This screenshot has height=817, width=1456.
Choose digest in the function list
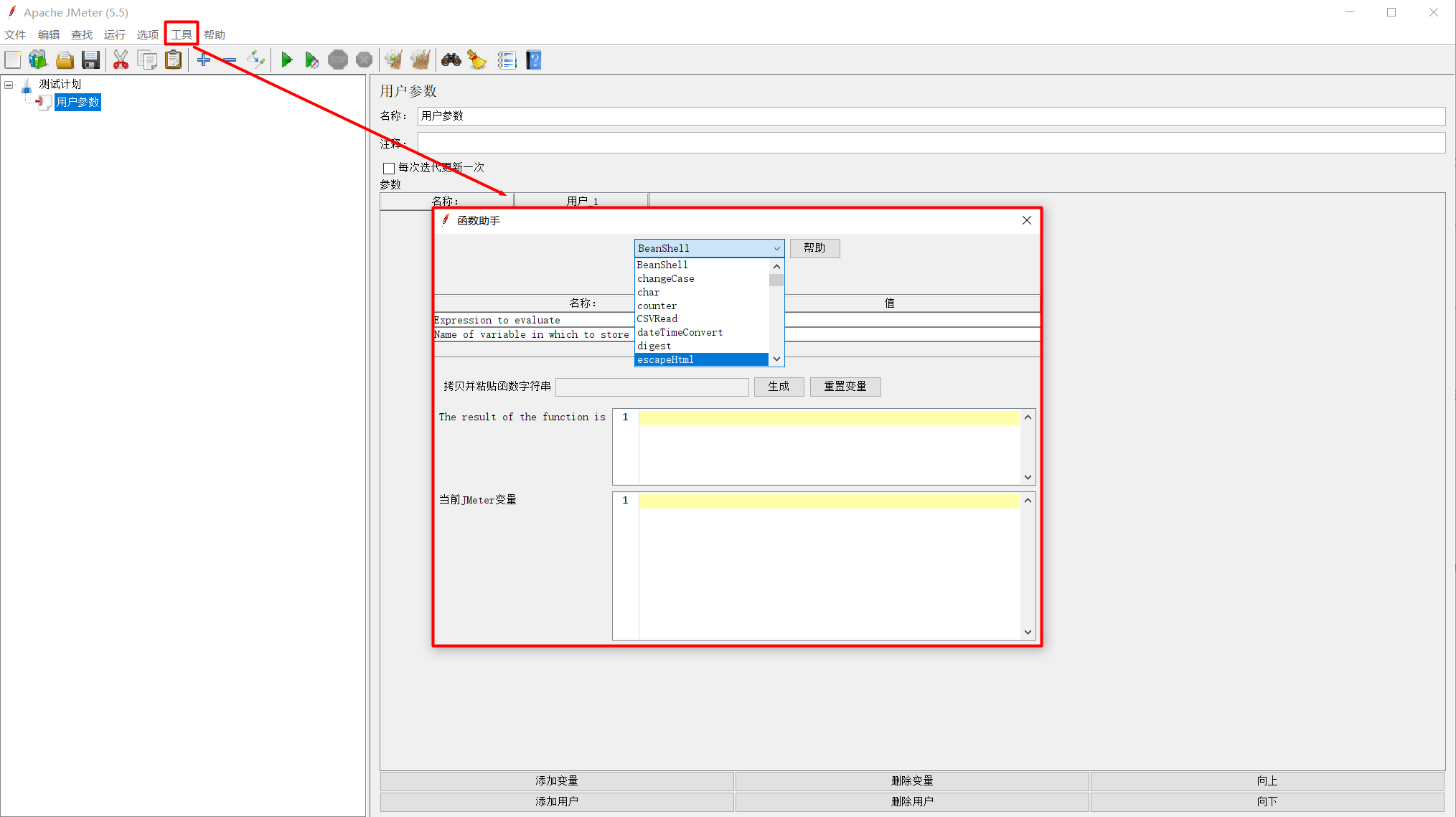pos(702,346)
